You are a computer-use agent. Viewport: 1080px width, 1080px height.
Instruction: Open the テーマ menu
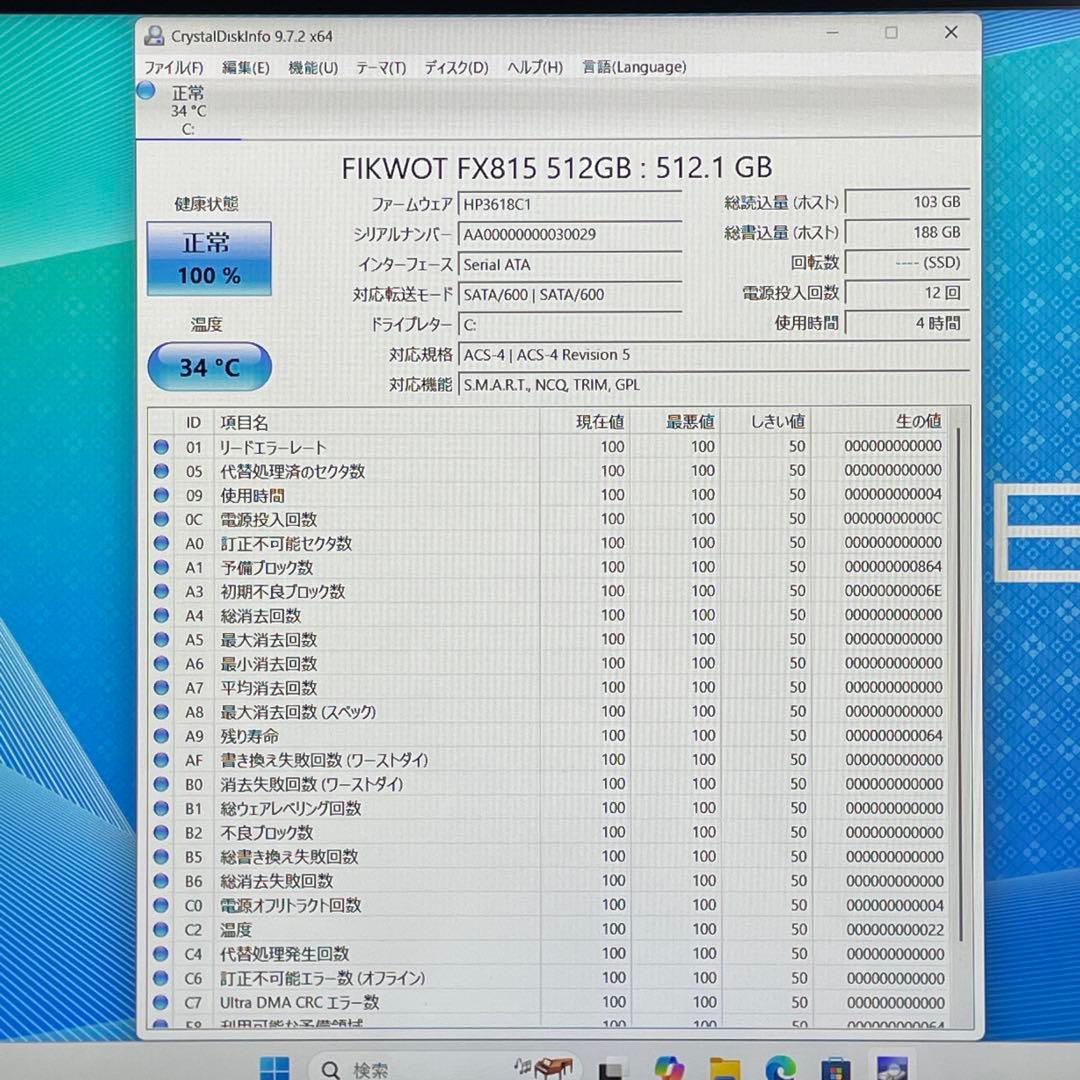pos(379,67)
